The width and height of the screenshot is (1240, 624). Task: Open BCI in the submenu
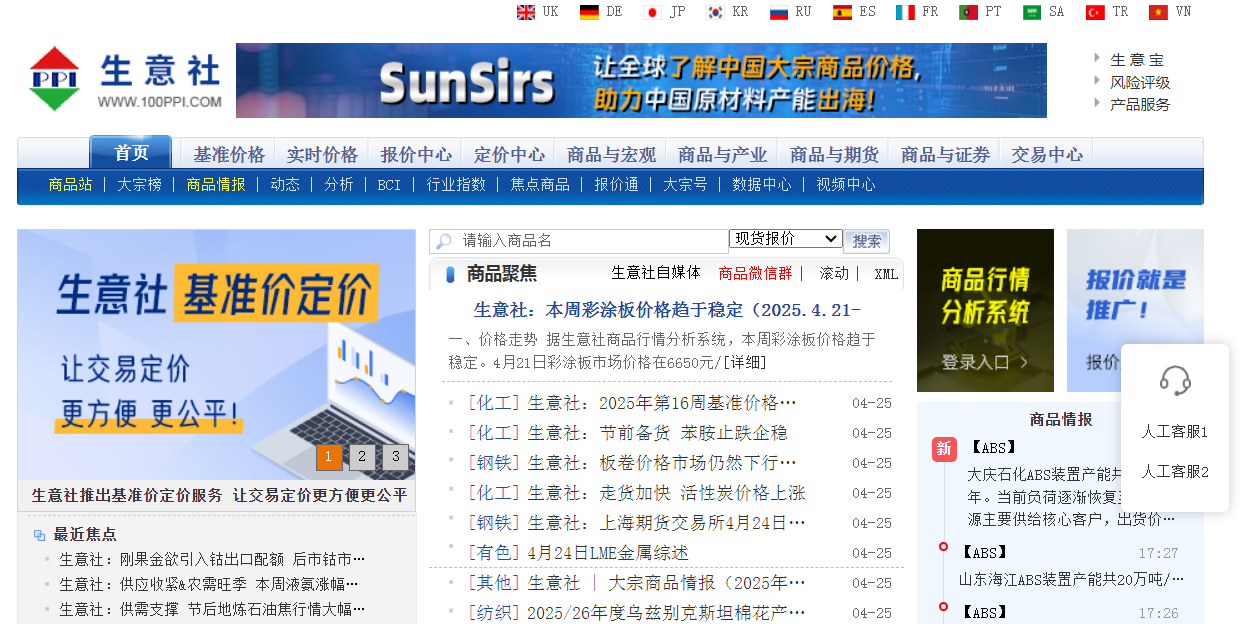[x=389, y=185]
